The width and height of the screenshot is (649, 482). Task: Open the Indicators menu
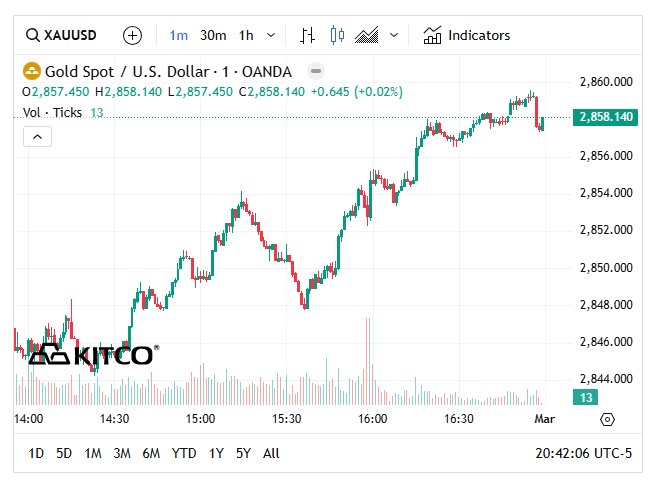click(x=467, y=35)
